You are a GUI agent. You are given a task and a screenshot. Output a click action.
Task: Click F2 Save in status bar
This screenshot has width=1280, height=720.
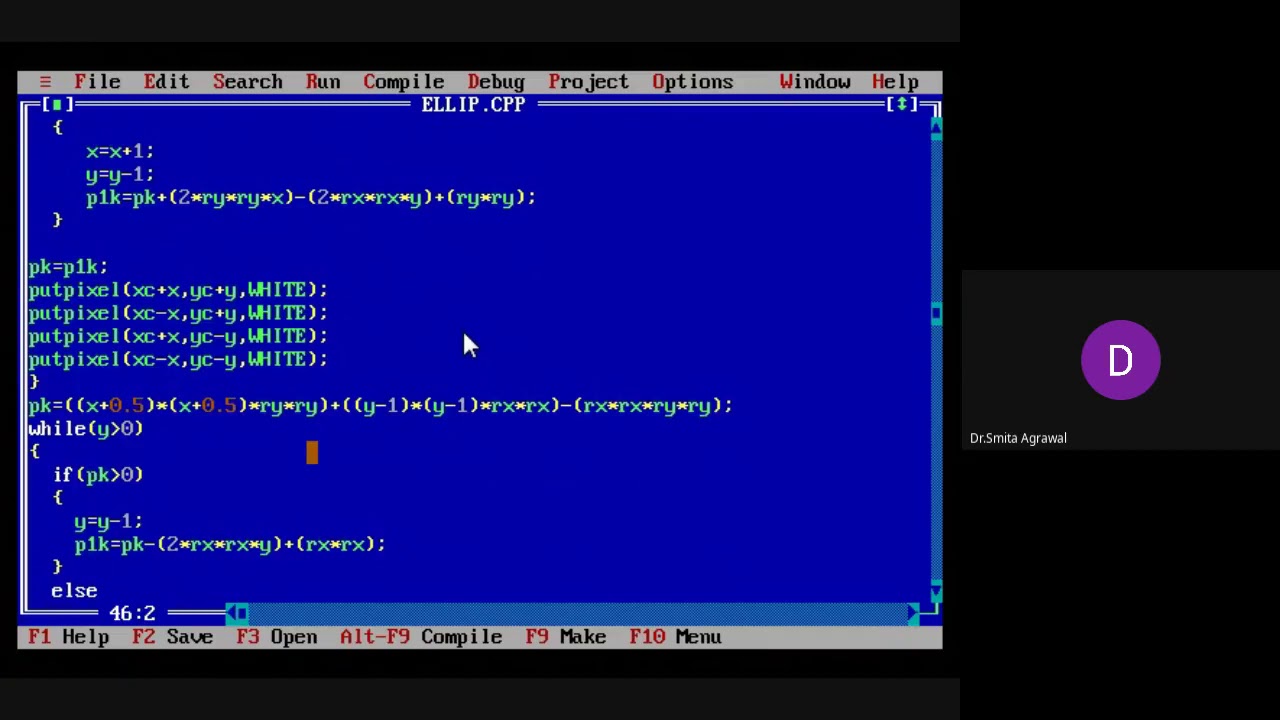click(x=172, y=637)
